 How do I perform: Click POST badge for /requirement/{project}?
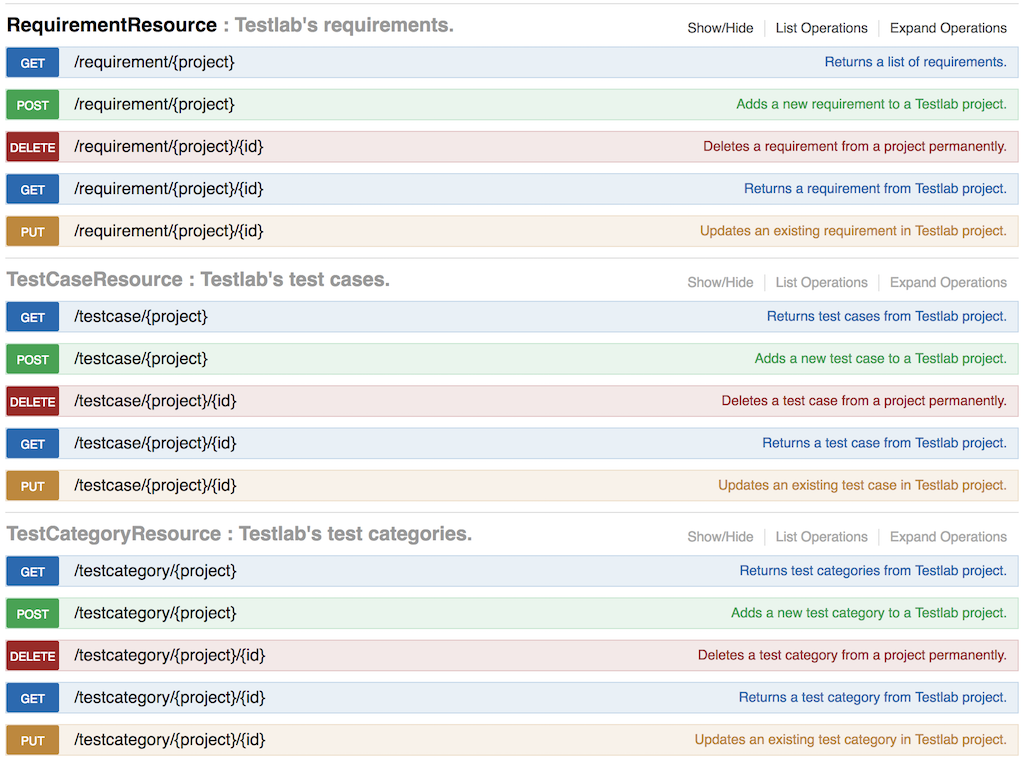pos(33,105)
